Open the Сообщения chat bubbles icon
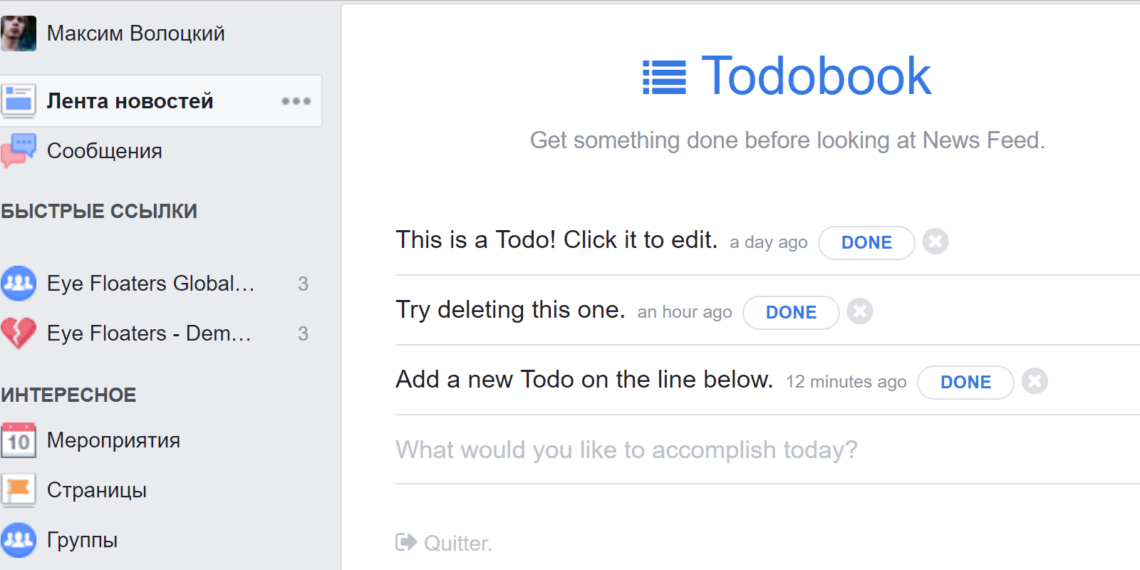 pyautogui.click(x=19, y=151)
